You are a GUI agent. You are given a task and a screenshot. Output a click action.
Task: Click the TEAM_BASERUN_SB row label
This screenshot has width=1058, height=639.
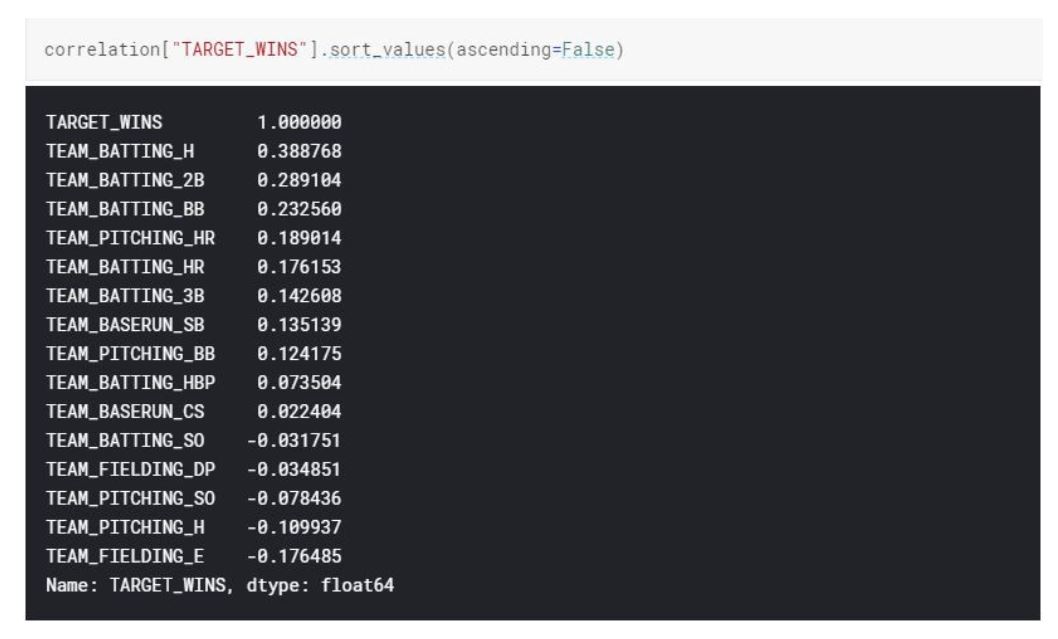pos(125,325)
